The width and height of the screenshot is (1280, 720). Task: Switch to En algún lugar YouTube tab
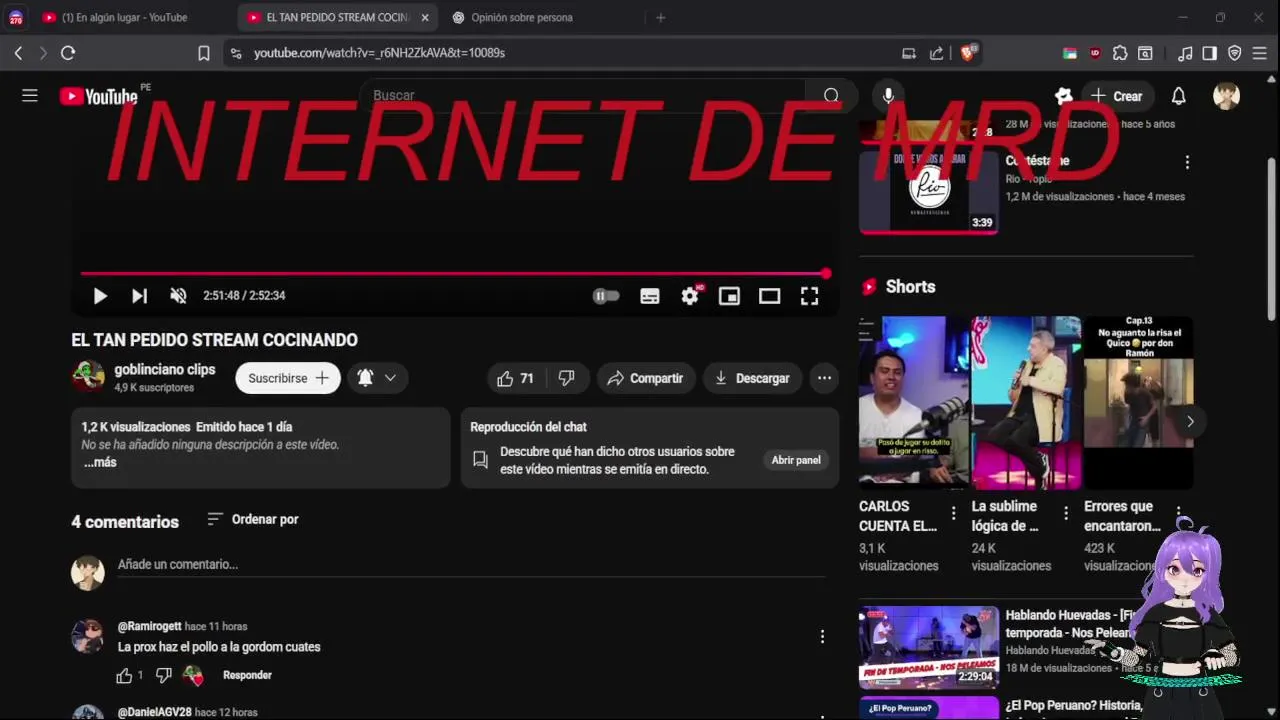pyautogui.click(x=124, y=17)
